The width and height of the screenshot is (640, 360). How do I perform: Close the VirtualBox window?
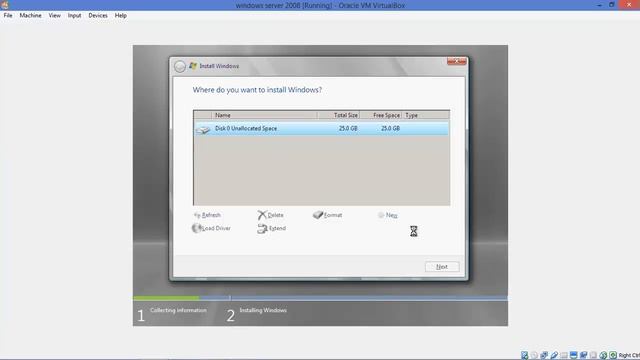click(x=629, y=4)
